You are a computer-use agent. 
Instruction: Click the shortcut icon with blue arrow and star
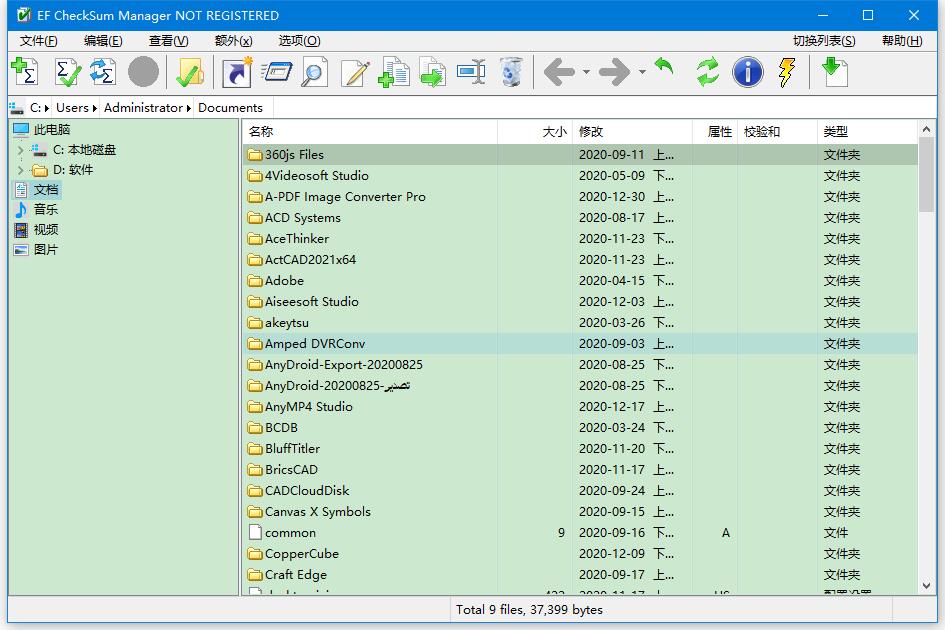point(237,72)
